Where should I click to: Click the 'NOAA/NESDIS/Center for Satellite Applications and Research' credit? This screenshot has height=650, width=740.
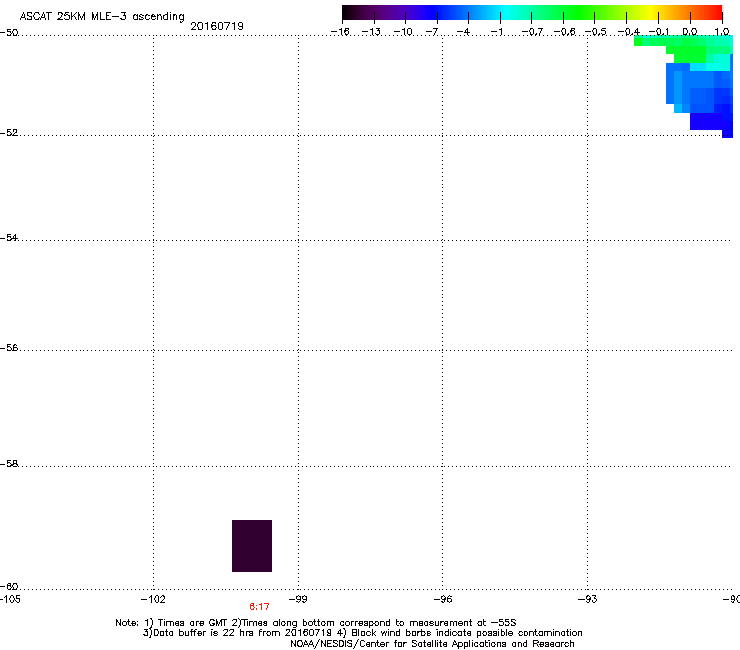(432, 644)
